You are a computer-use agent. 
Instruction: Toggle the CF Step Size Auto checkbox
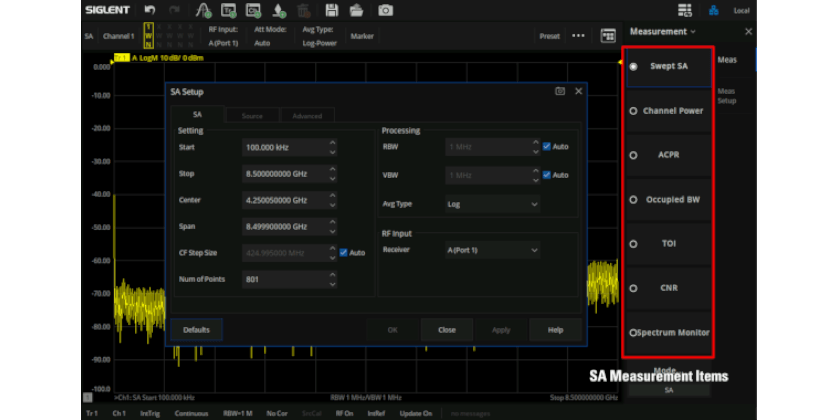click(x=345, y=252)
